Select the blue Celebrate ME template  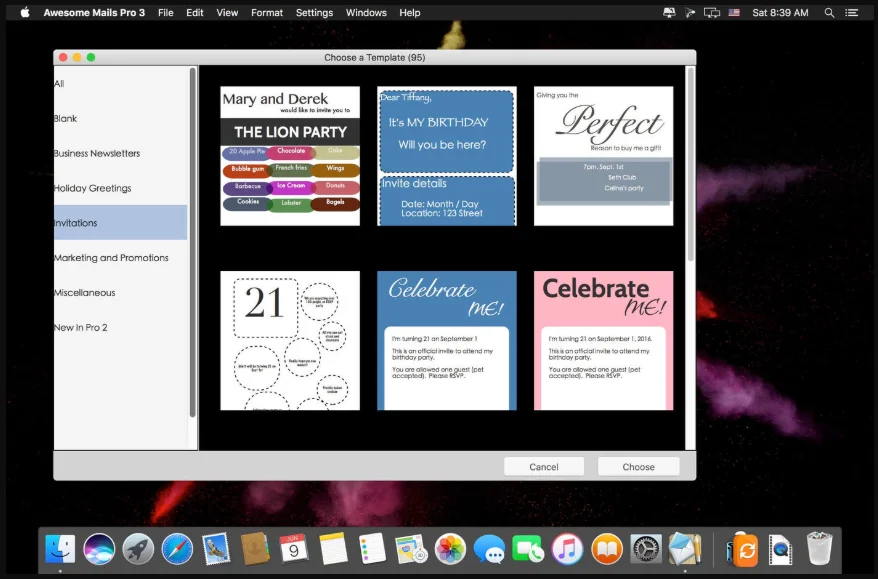[x=447, y=340]
